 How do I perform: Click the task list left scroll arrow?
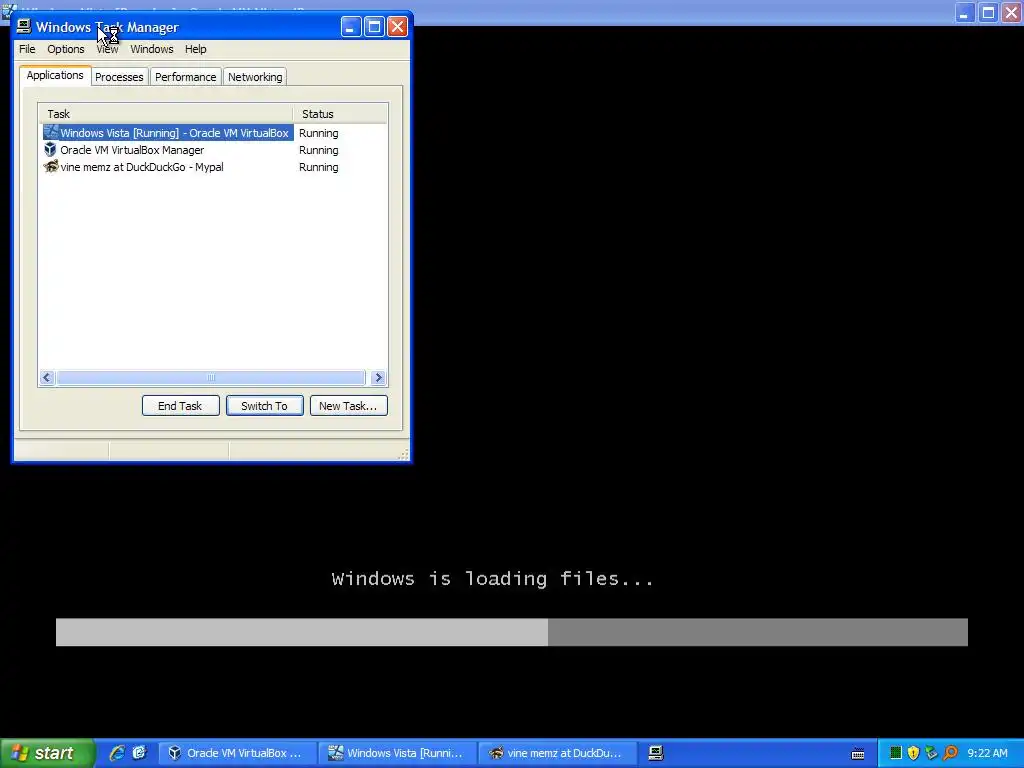47,377
